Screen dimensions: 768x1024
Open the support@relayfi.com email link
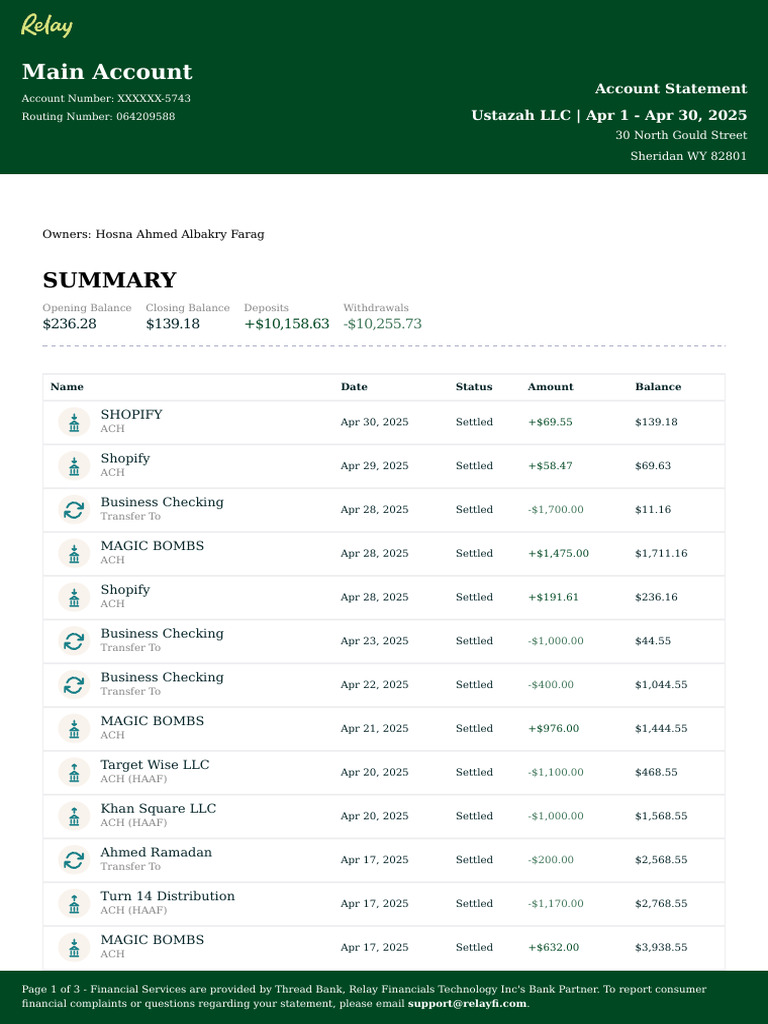pyautogui.click(x=467, y=1004)
